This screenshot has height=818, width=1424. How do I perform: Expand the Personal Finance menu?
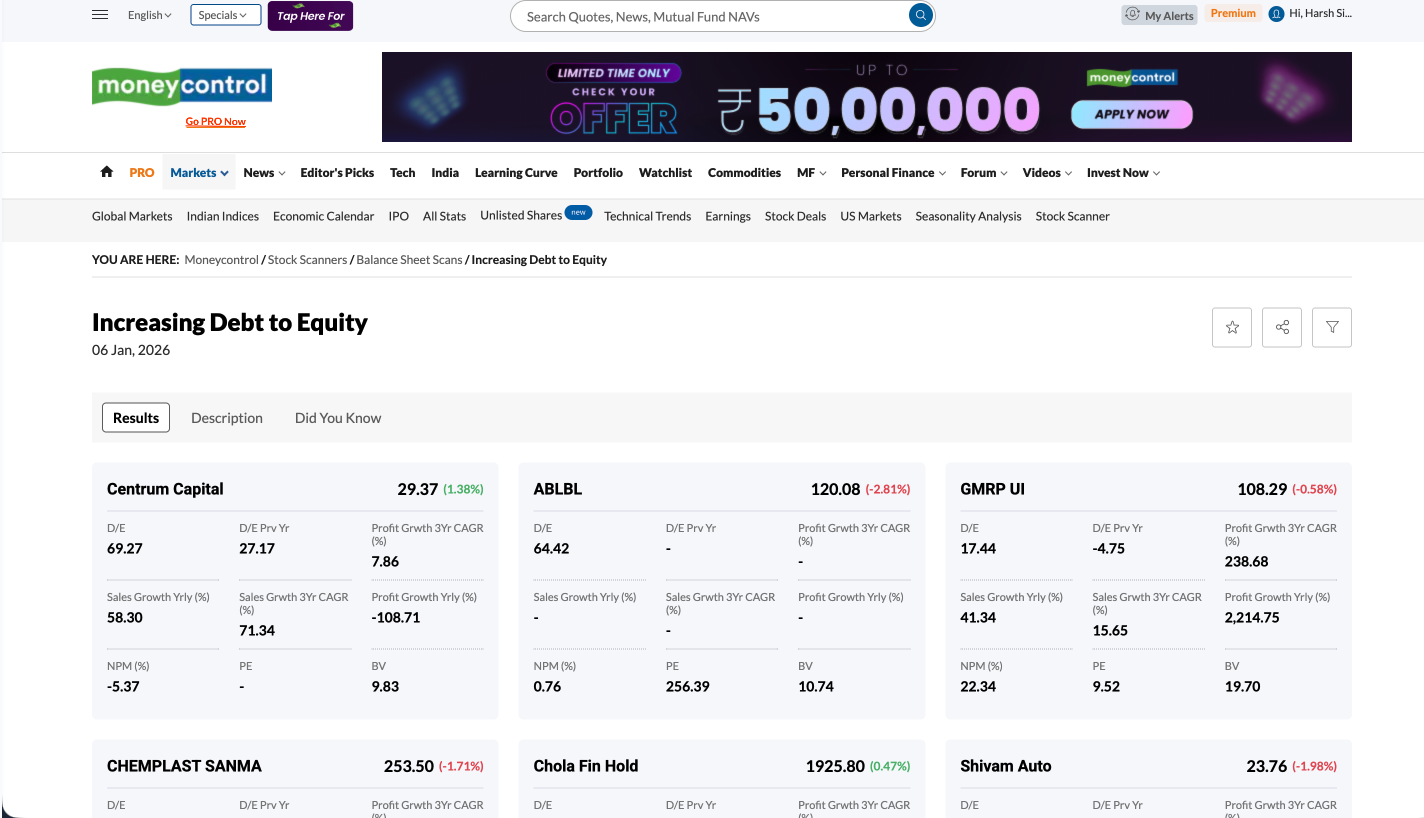click(893, 173)
